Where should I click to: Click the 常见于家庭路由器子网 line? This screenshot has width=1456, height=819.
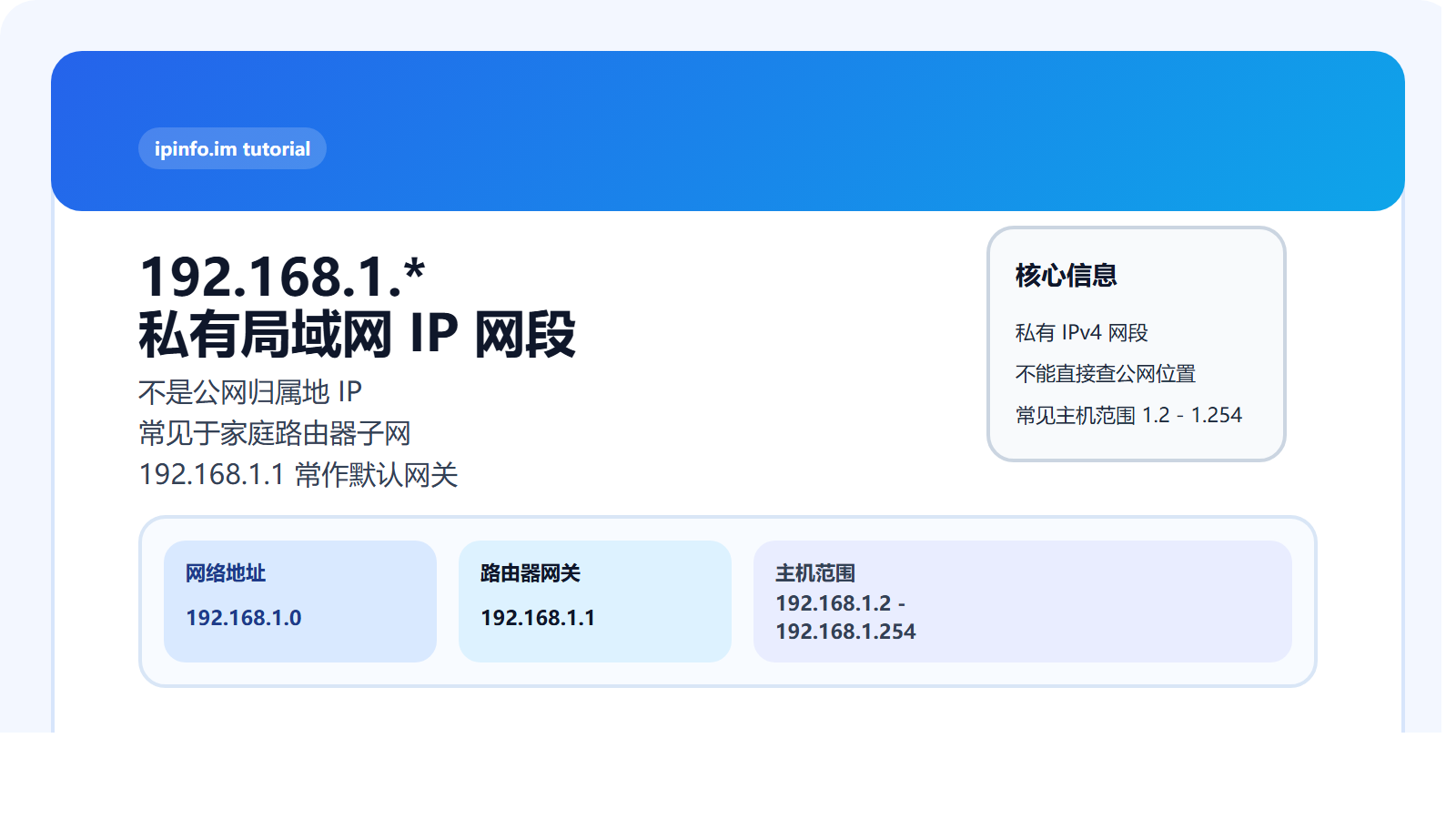pyautogui.click(x=275, y=433)
